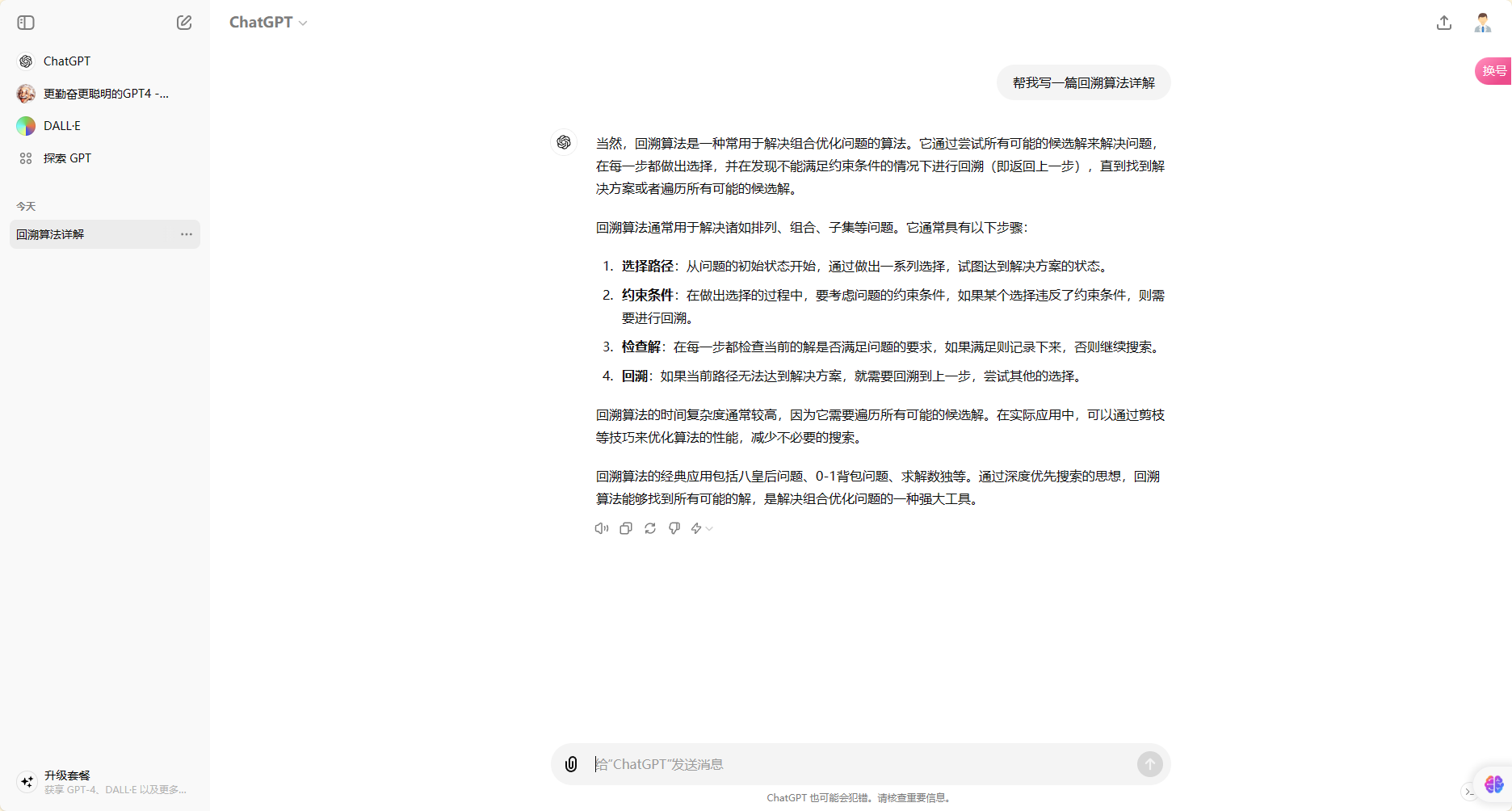Click the share conversation icon
1512x811 pixels.
point(1444,23)
